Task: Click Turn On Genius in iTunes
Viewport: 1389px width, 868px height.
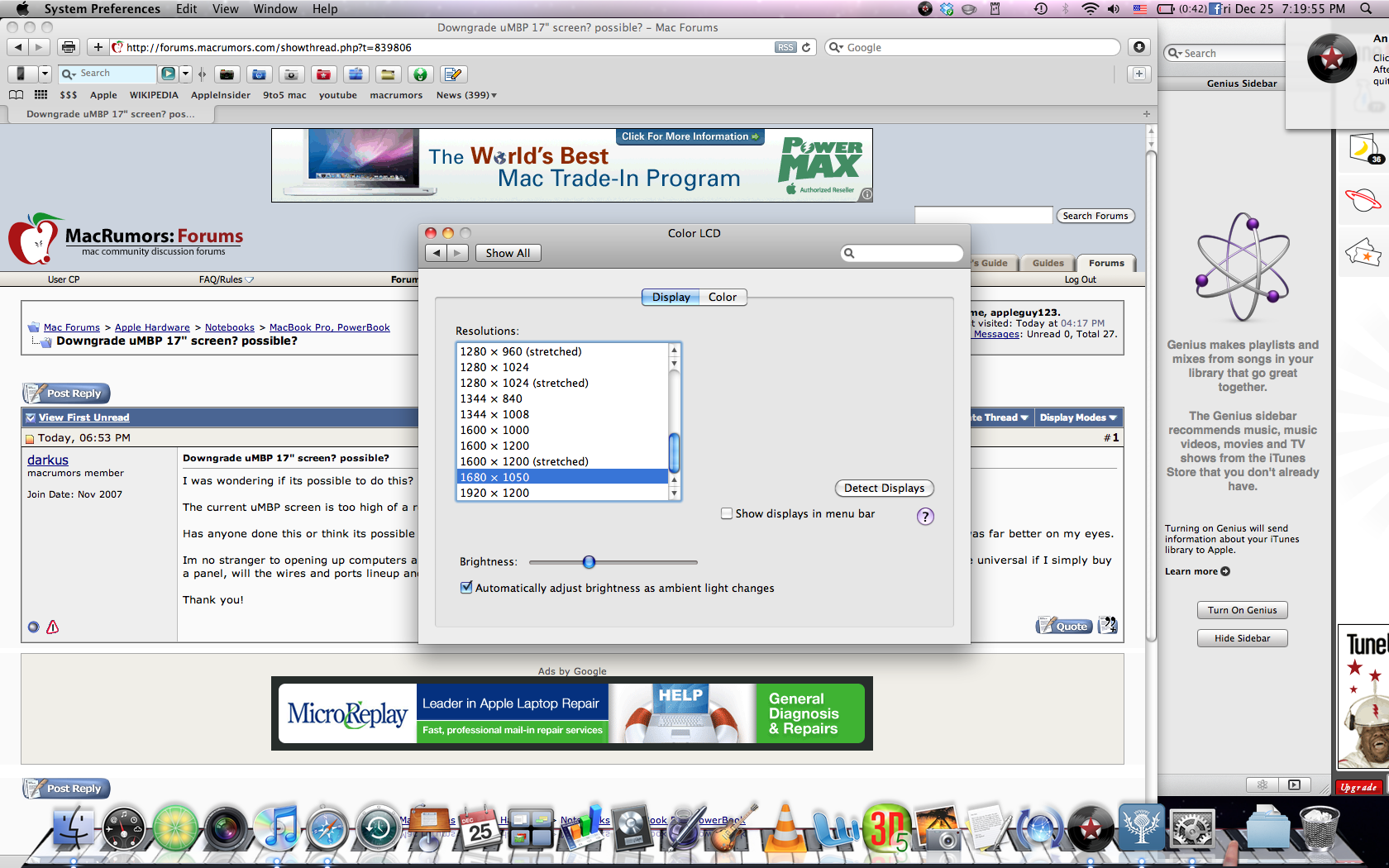Action: (1242, 610)
